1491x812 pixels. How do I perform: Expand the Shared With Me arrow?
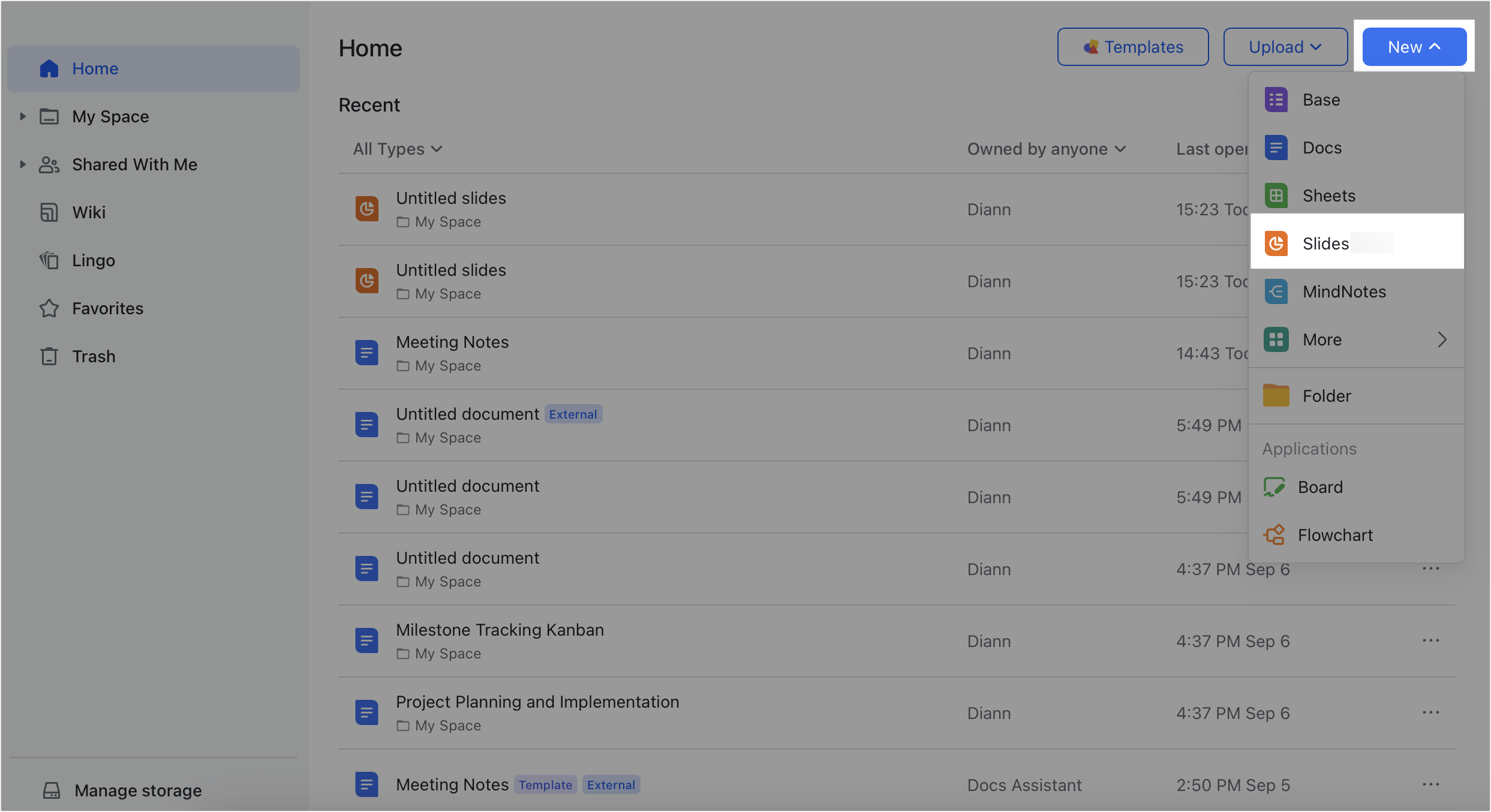click(x=23, y=164)
